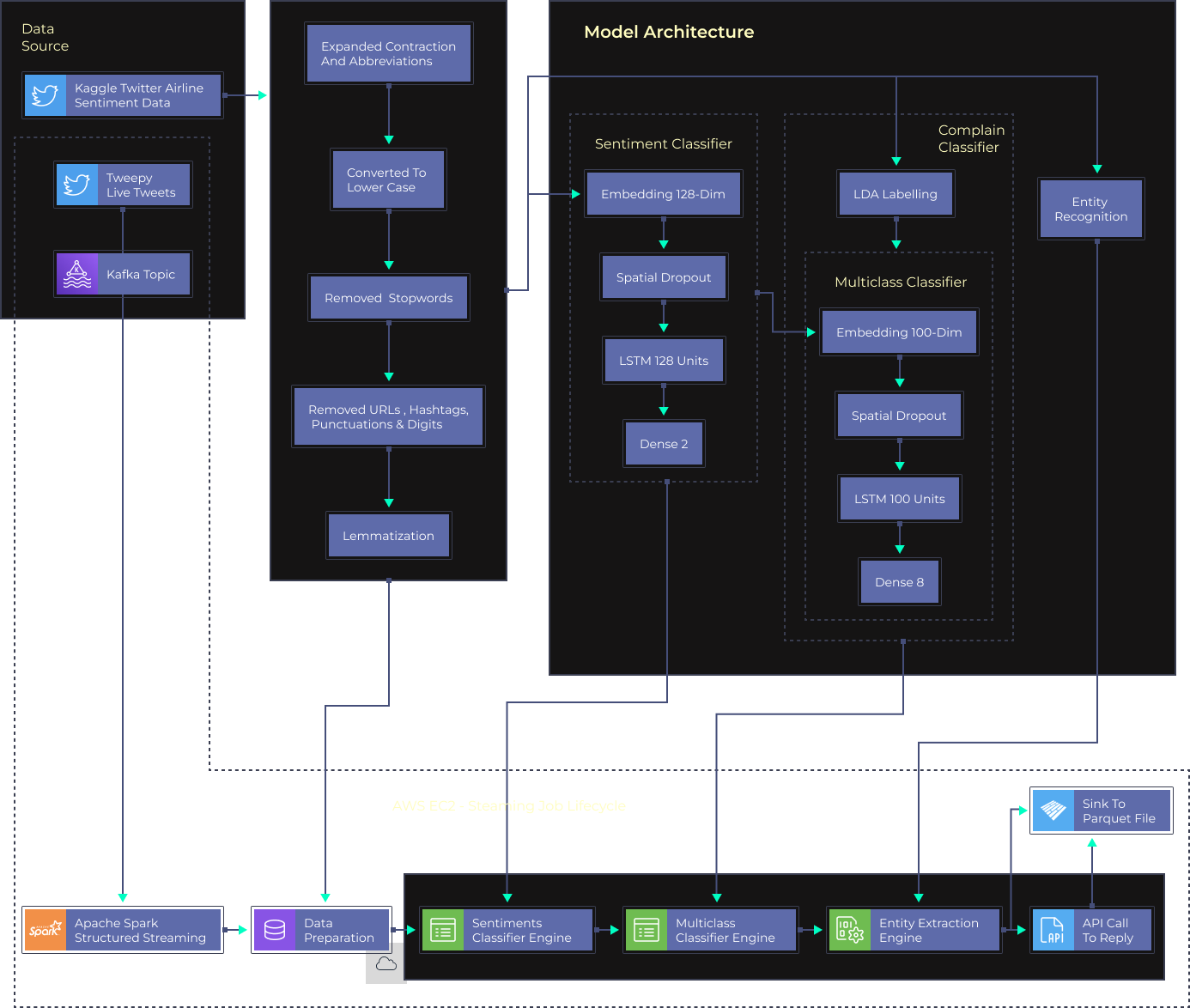1190x1008 pixels.
Task: Click the Dense 8 layer box
Action: 899,582
